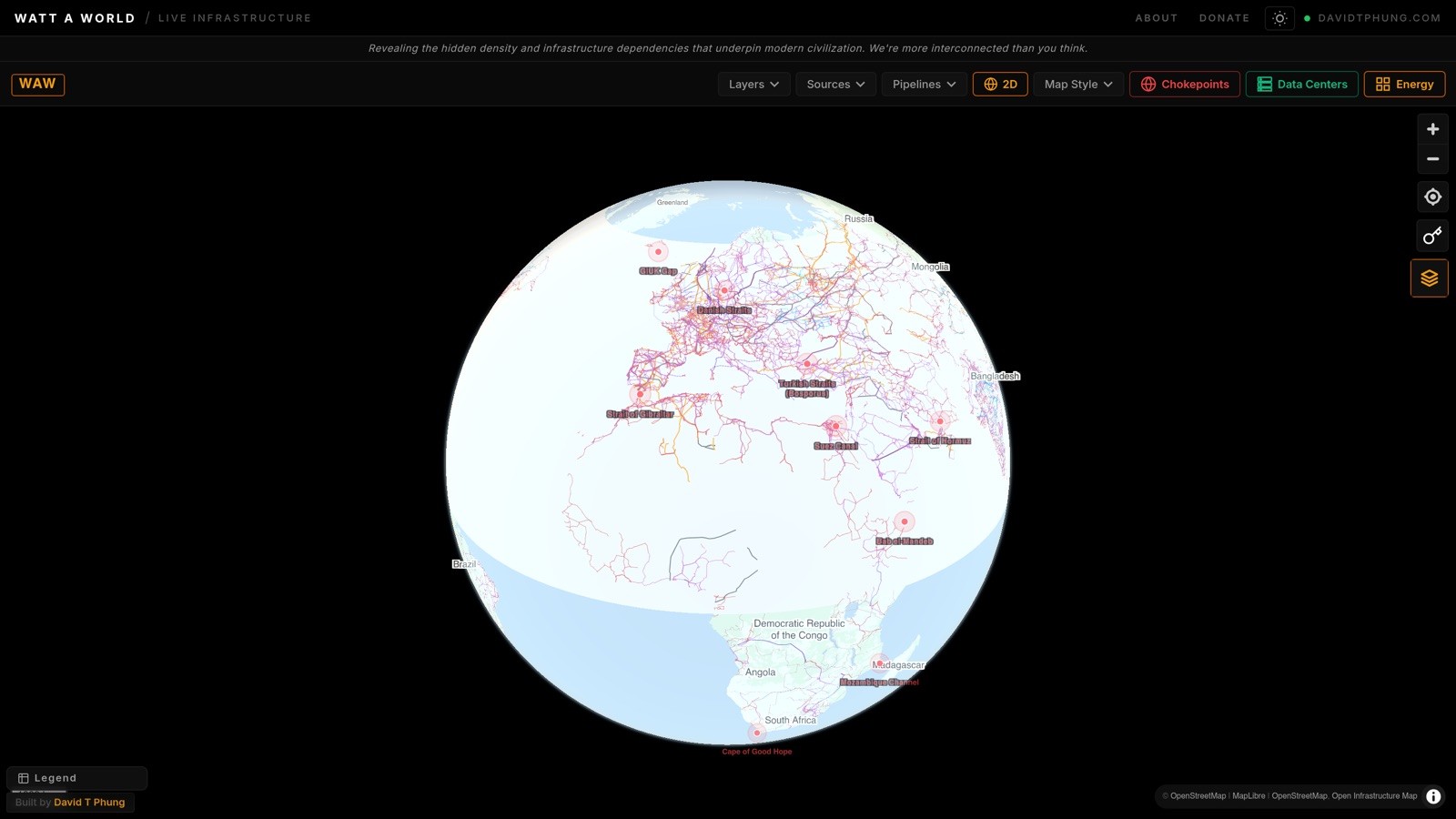1456x819 pixels.
Task: Toggle the Data Centers layer button
Action: [x=1302, y=84]
